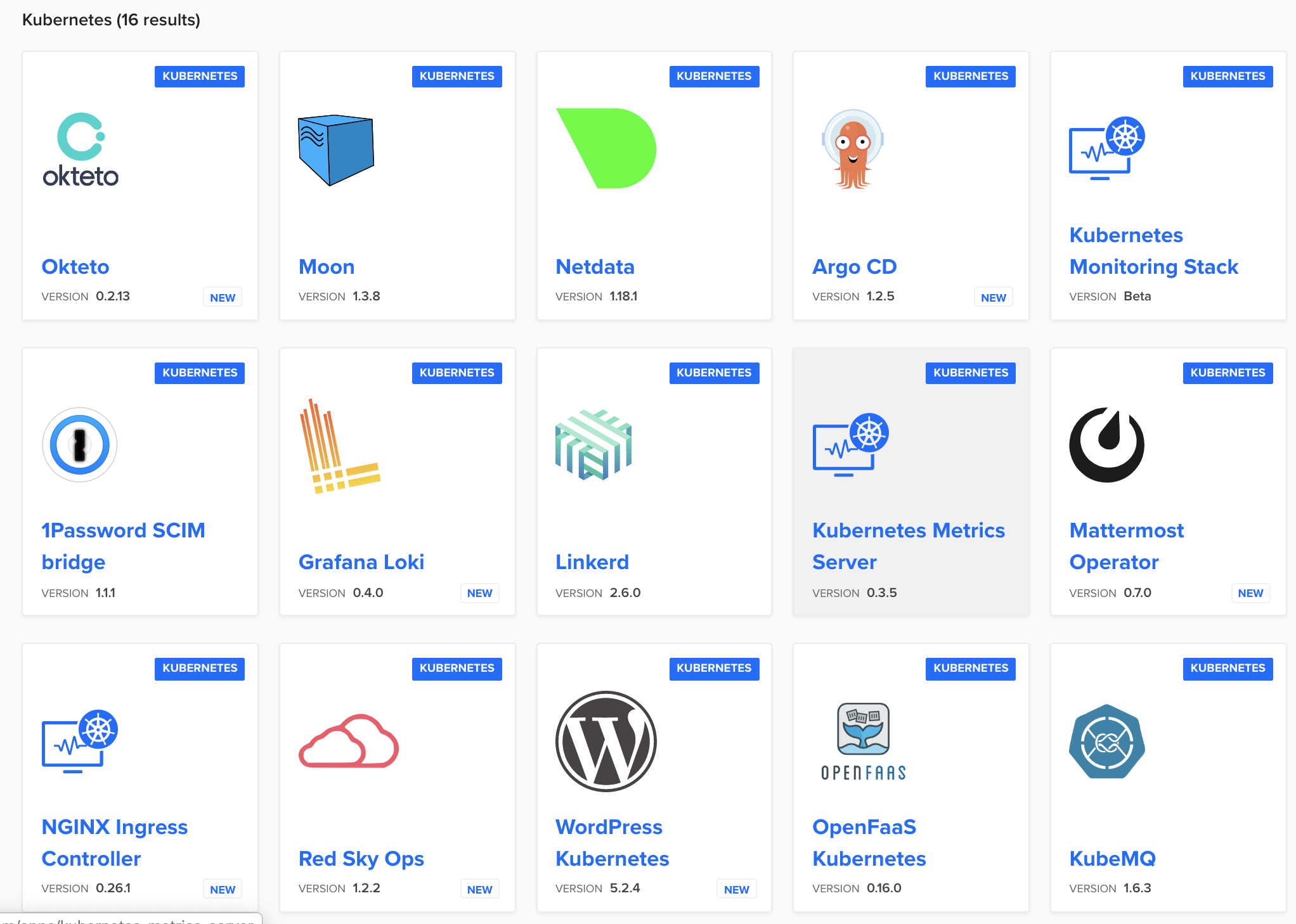Click version 0.16.0 on OpenFaaS card

884,888
